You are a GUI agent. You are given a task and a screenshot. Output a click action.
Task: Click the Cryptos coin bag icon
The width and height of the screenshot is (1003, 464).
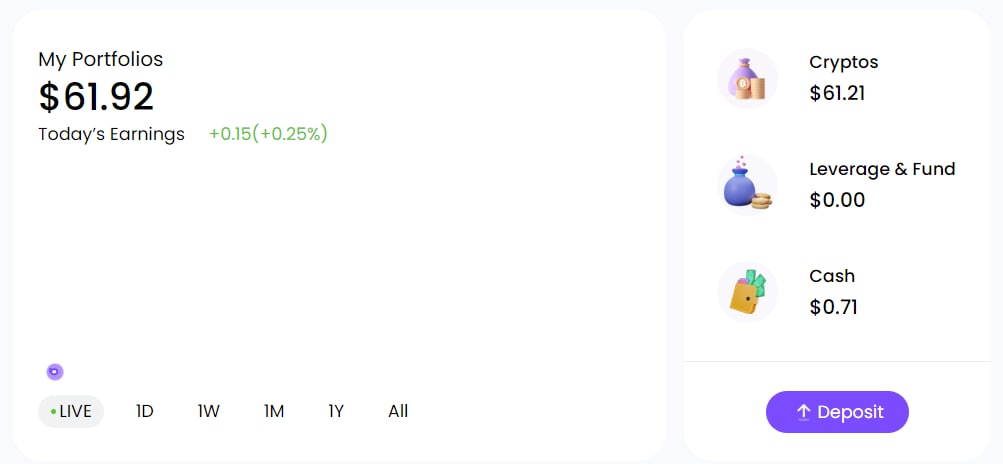tap(747, 78)
